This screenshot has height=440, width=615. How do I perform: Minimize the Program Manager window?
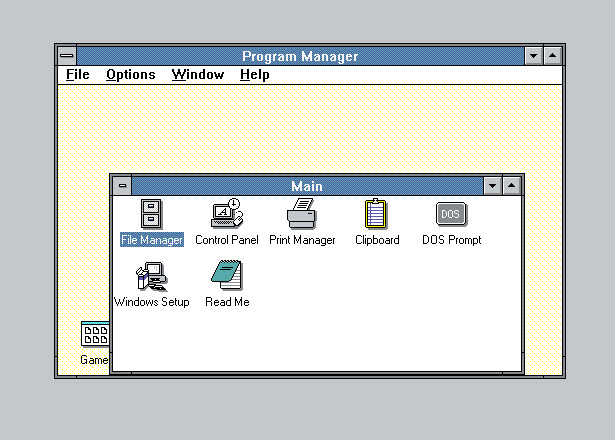533,56
